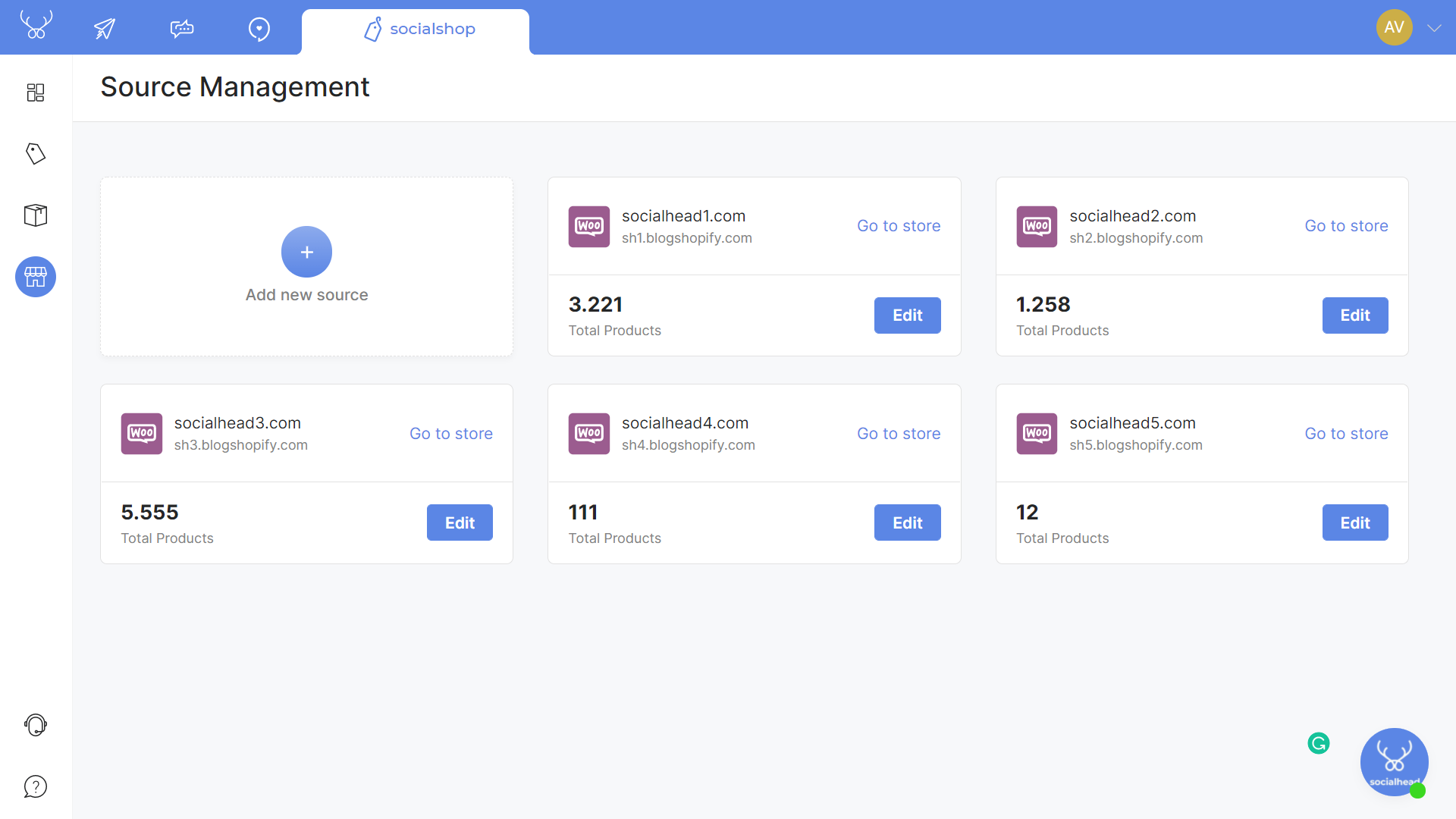Image resolution: width=1456 pixels, height=819 pixels.
Task: Click the sh4.blogshopify.com subdomain text
Action: [688, 445]
